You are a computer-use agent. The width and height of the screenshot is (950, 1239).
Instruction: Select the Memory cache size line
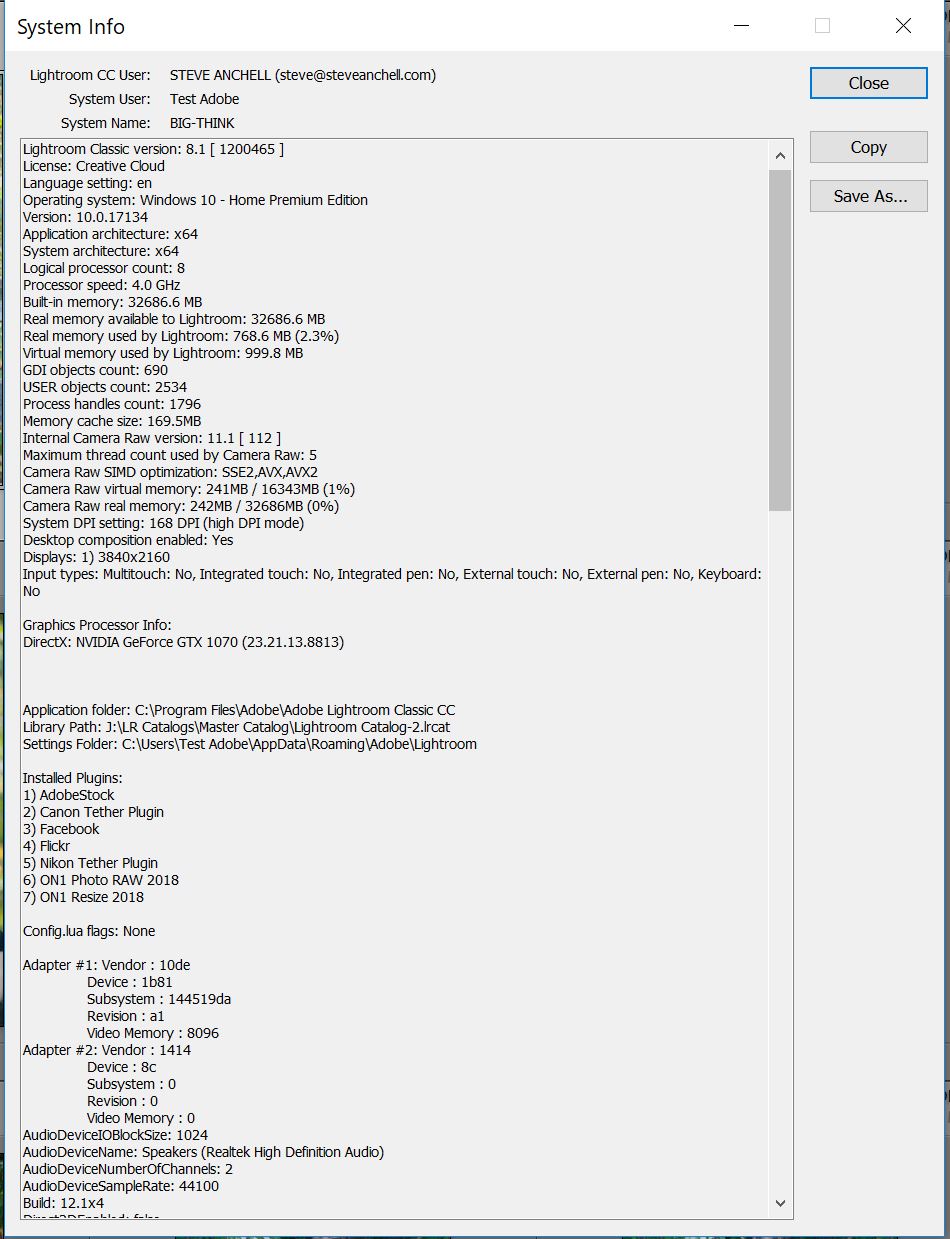[112, 421]
